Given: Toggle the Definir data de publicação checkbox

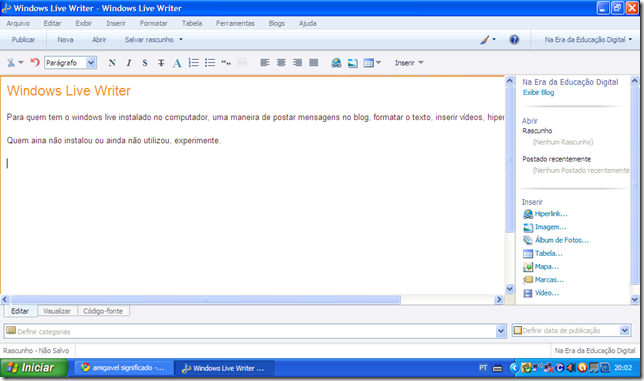Looking at the screenshot, I should (518, 330).
